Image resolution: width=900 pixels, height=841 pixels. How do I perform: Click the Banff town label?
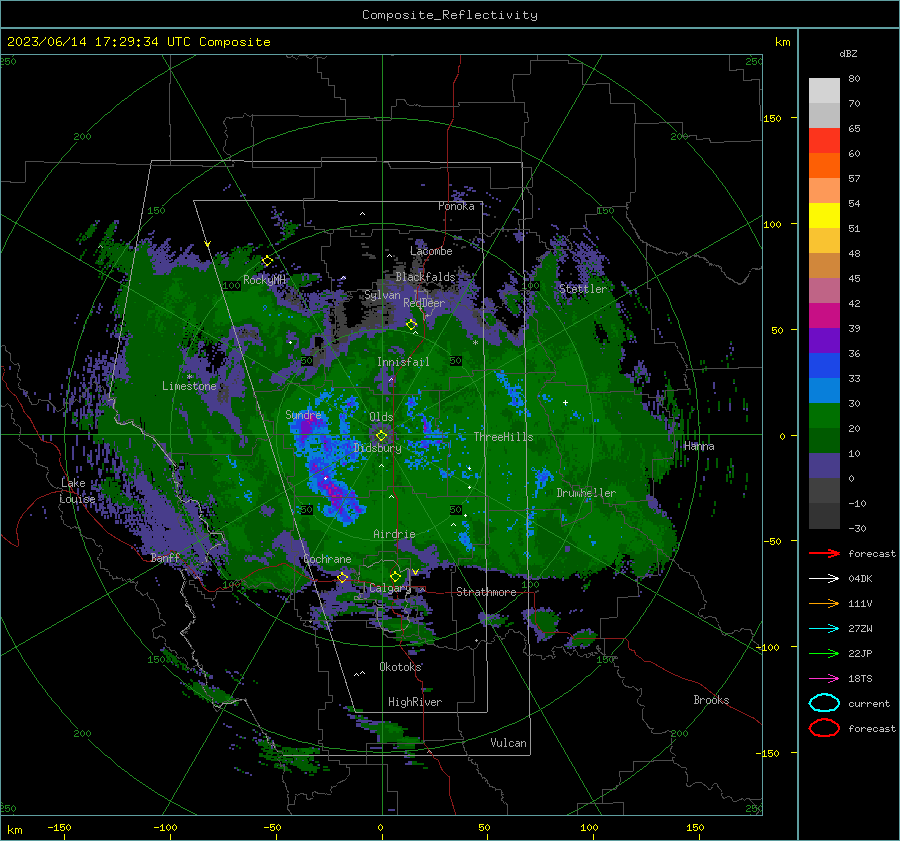(x=165, y=557)
